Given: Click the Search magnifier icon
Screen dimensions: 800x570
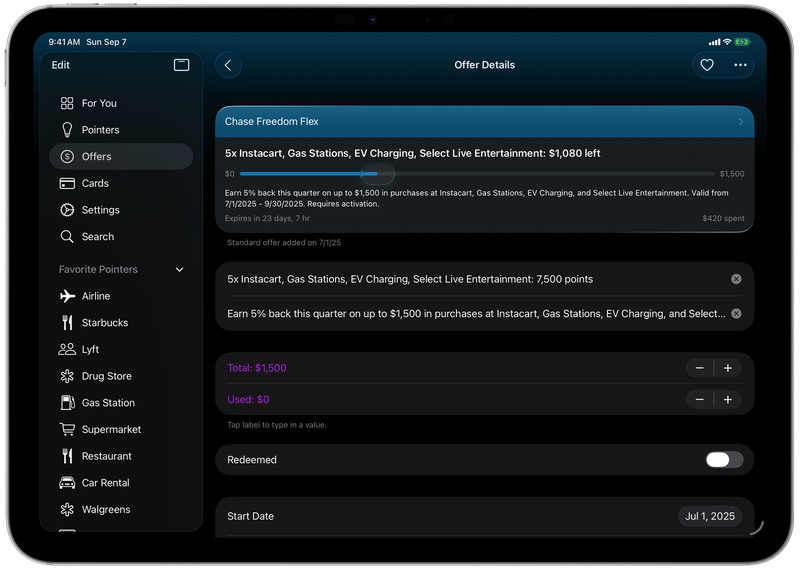Looking at the screenshot, I should point(67,236).
